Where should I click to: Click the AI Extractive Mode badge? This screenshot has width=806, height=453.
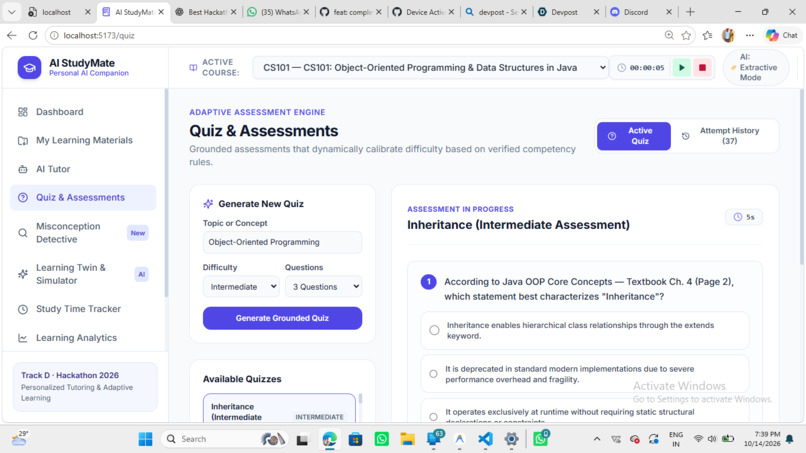[756, 67]
